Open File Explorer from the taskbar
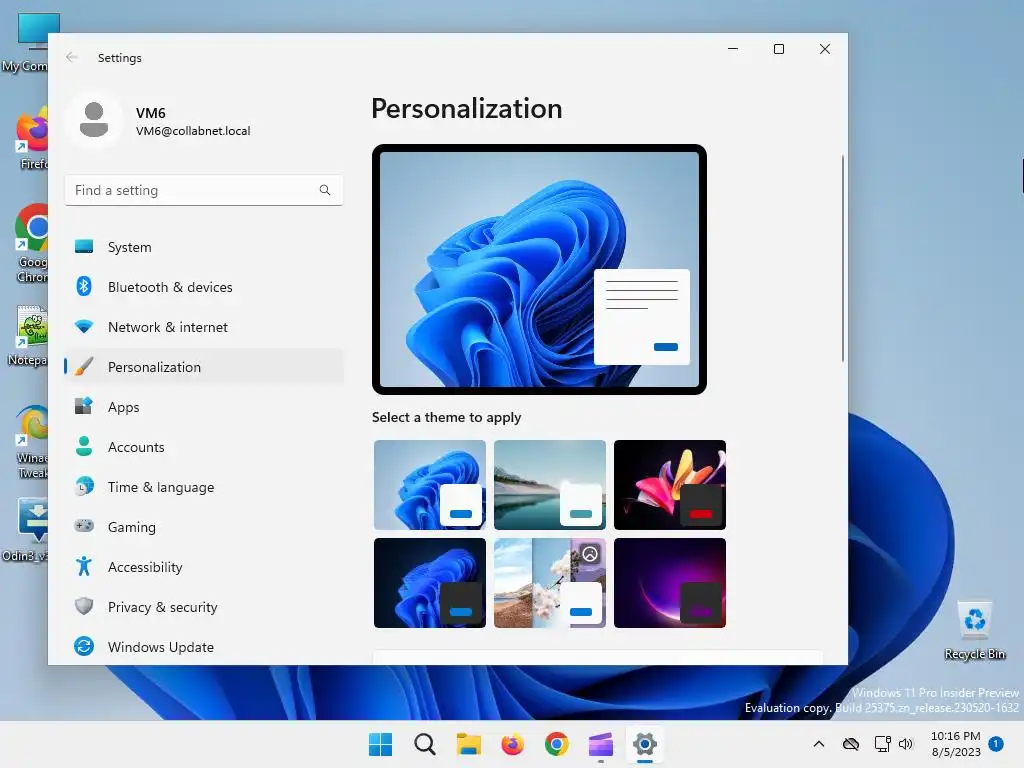 point(469,744)
